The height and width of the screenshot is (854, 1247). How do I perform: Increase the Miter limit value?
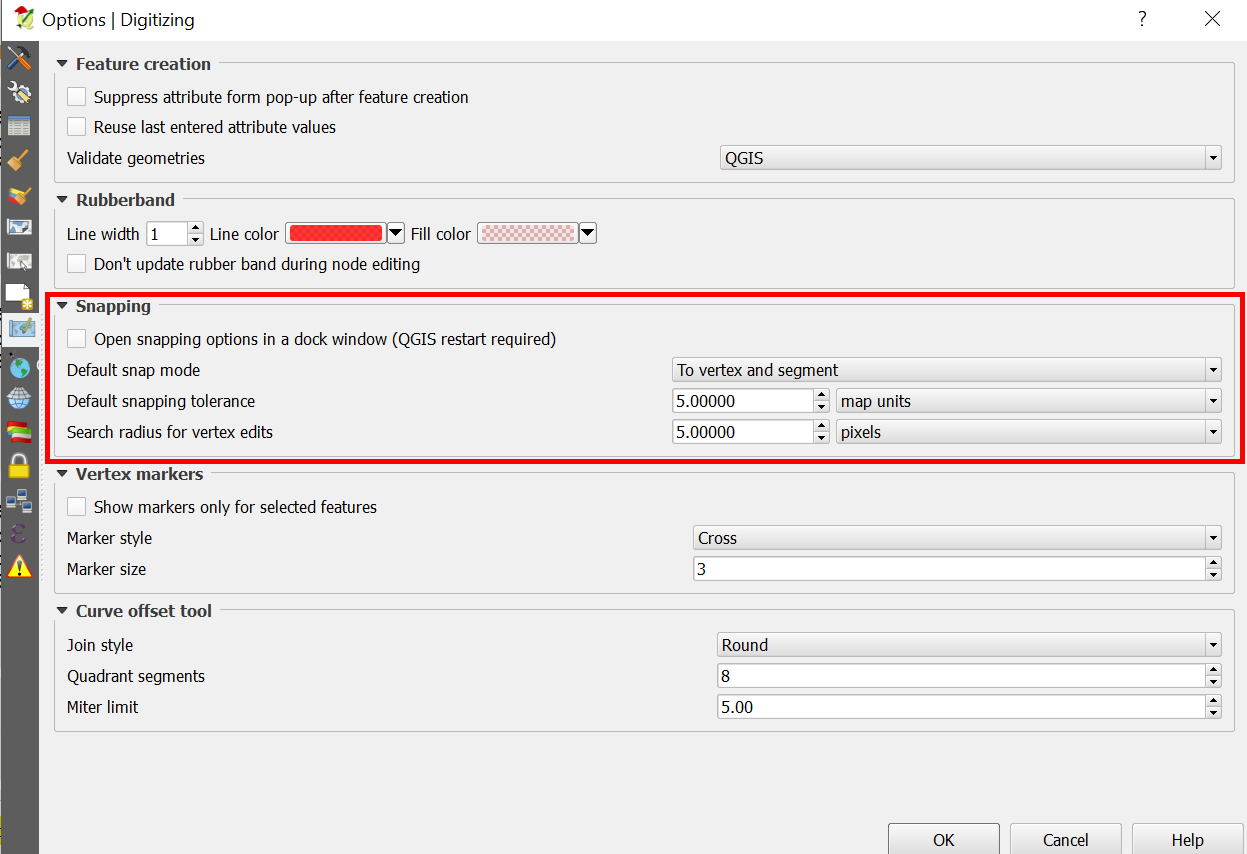click(x=1214, y=701)
